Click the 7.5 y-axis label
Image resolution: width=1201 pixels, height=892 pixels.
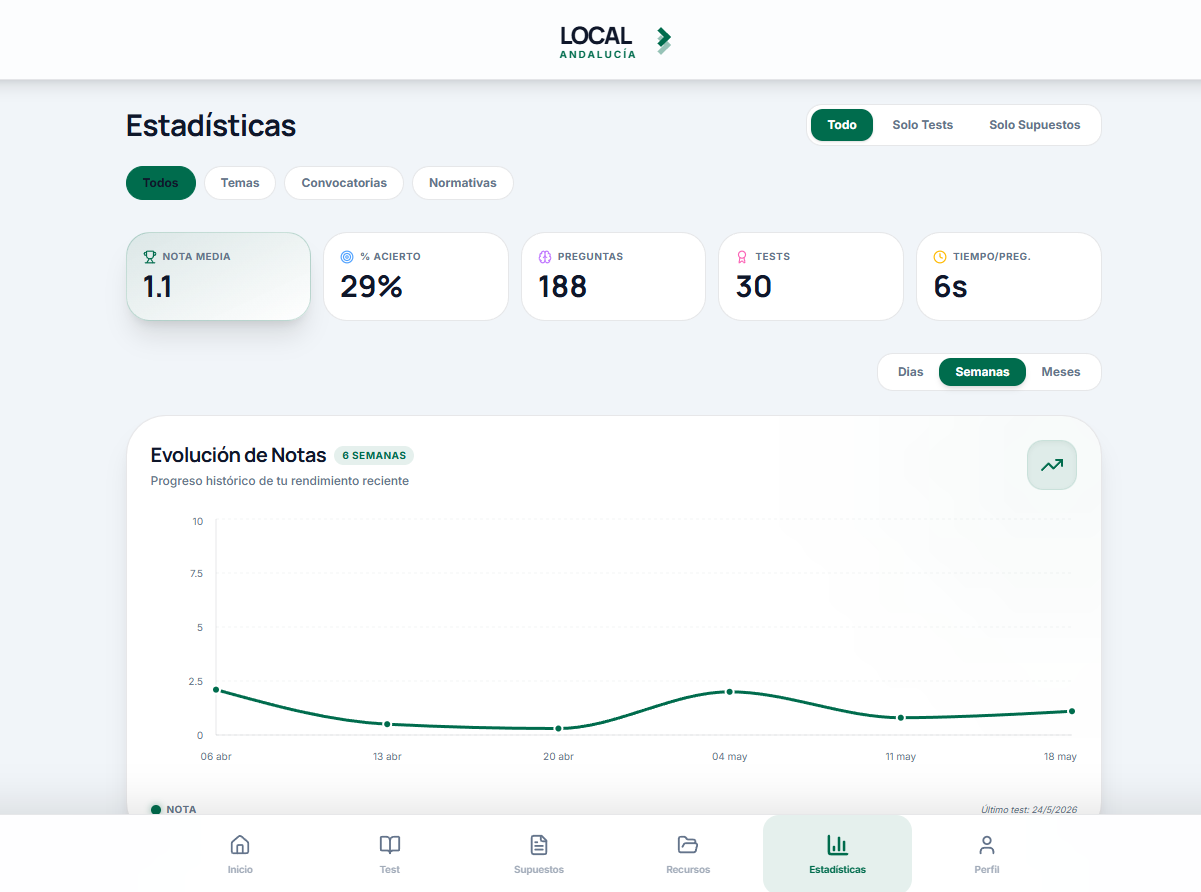[195, 574]
